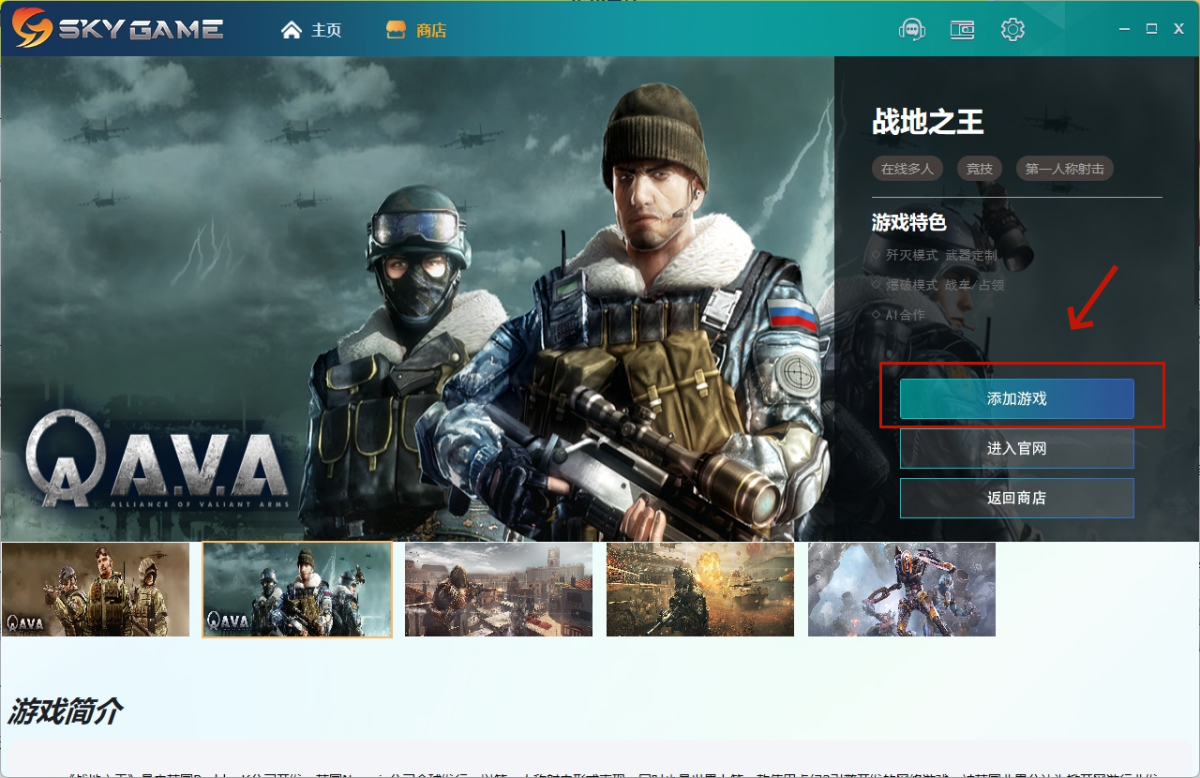The width and height of the screenshot is (1200, 778).
Task: Open settings via the gear icon
Action: click(1013, 30)
